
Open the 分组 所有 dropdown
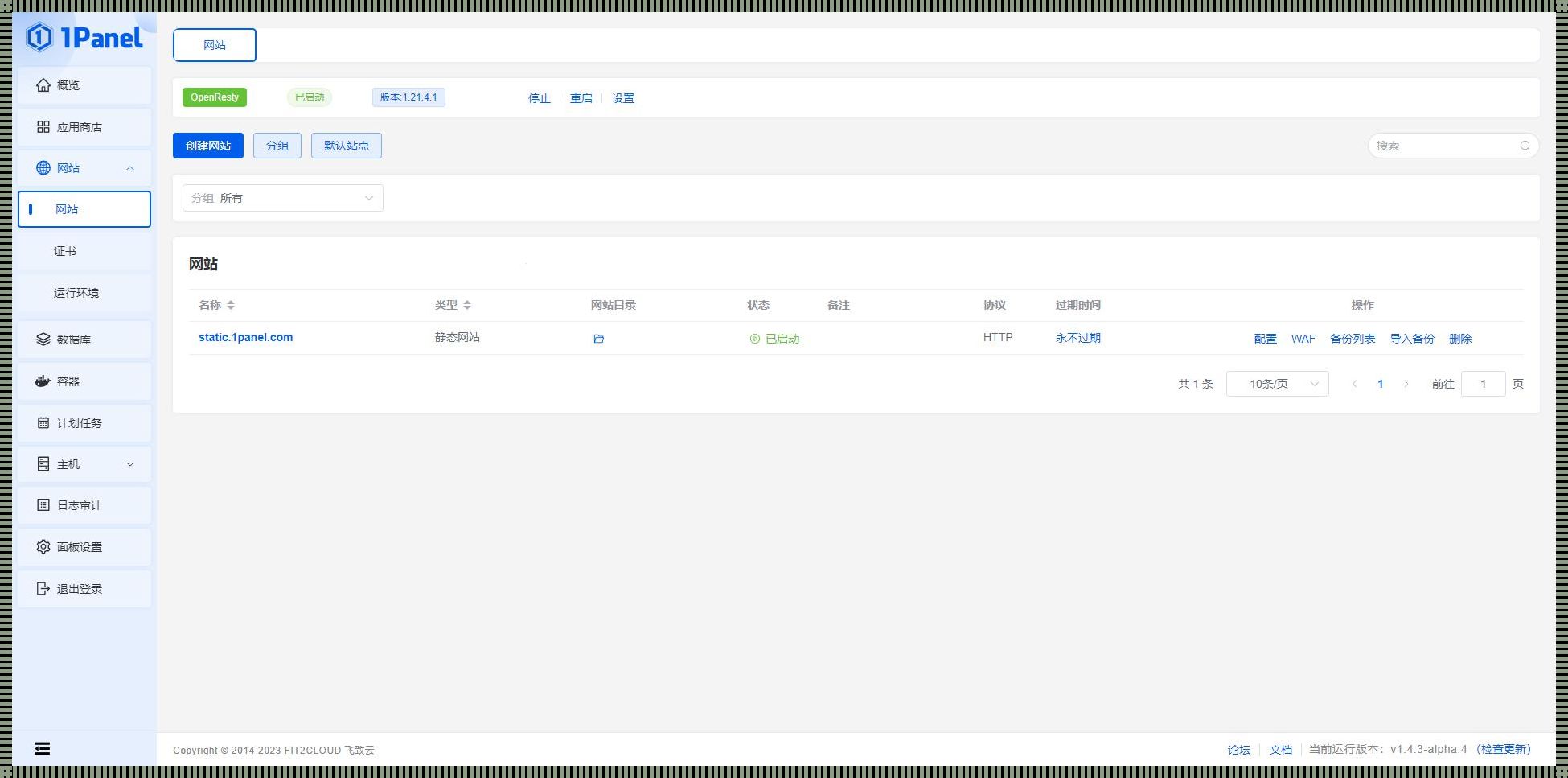pos(283,198)
